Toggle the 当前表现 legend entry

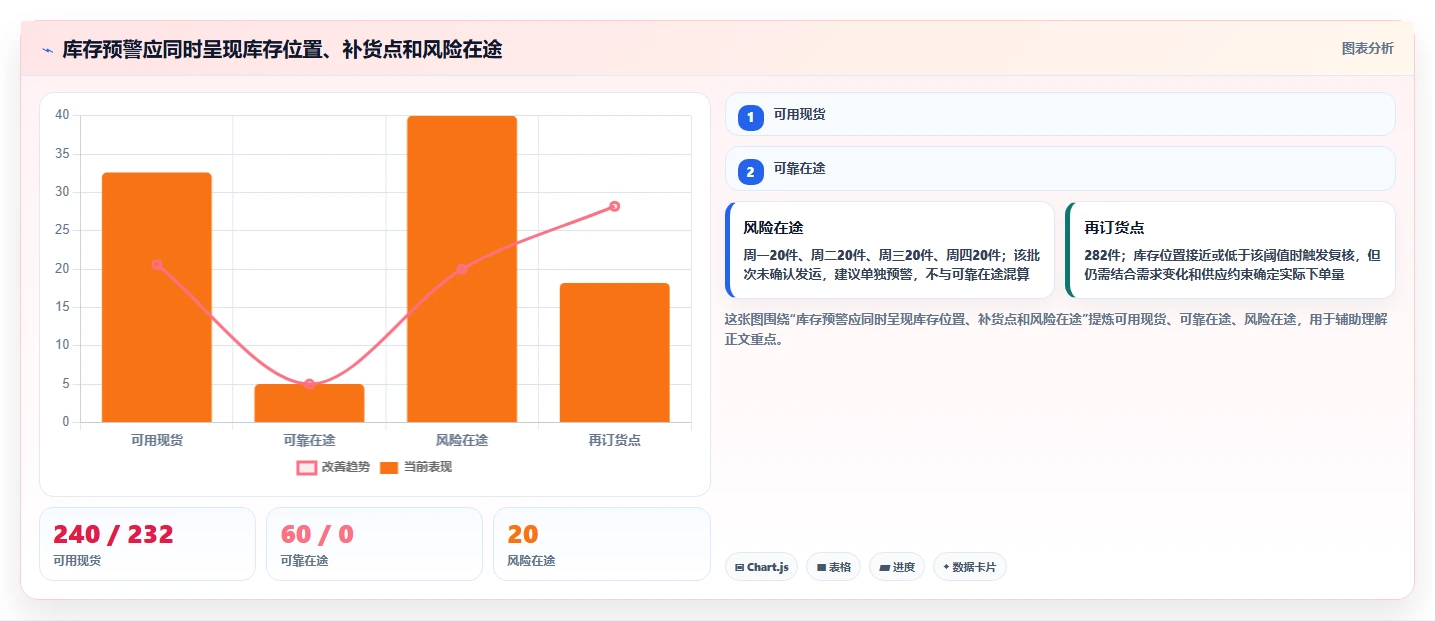(x=416, y=467)
